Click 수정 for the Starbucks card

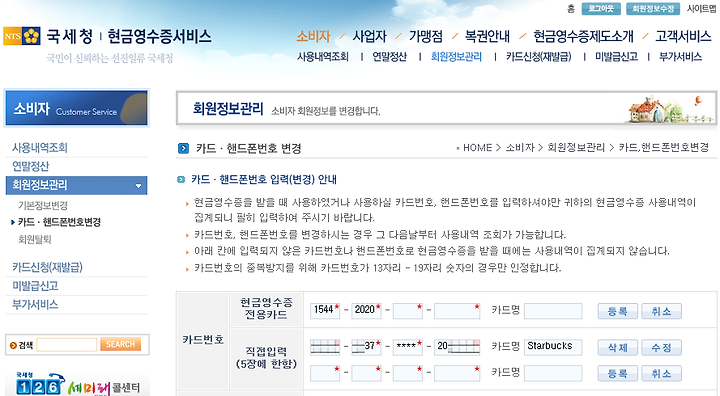tap(661, 347)
